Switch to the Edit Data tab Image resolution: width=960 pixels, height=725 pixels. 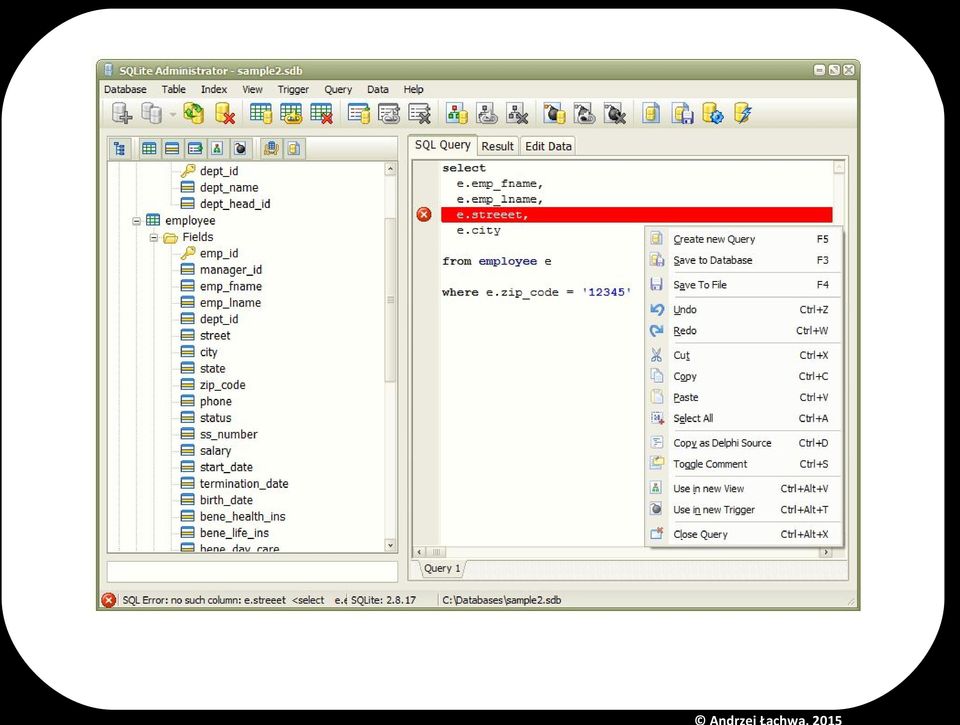[548, 146]
